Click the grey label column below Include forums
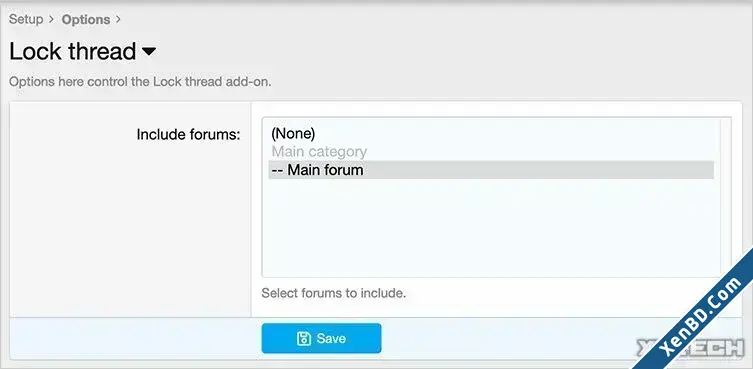The image size is (753, 369). [130, 231]
